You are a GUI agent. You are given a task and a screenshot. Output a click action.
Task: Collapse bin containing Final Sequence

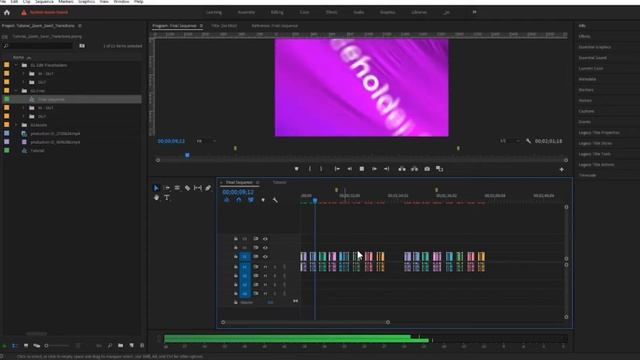pos(16,91)
